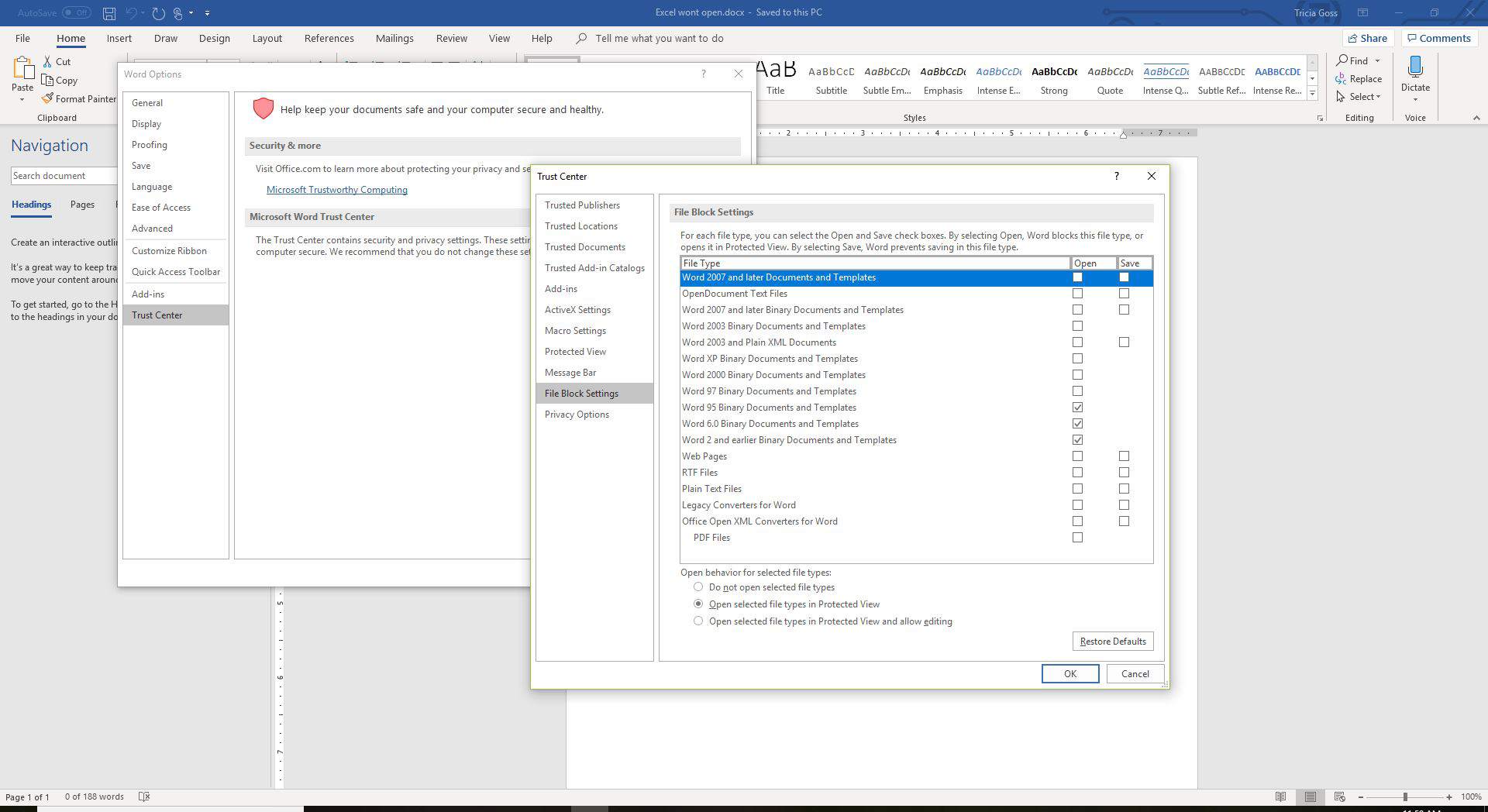Screen dimensions: 1488x812
Task: Click the zoom in plus icon
Action: 1448,797
